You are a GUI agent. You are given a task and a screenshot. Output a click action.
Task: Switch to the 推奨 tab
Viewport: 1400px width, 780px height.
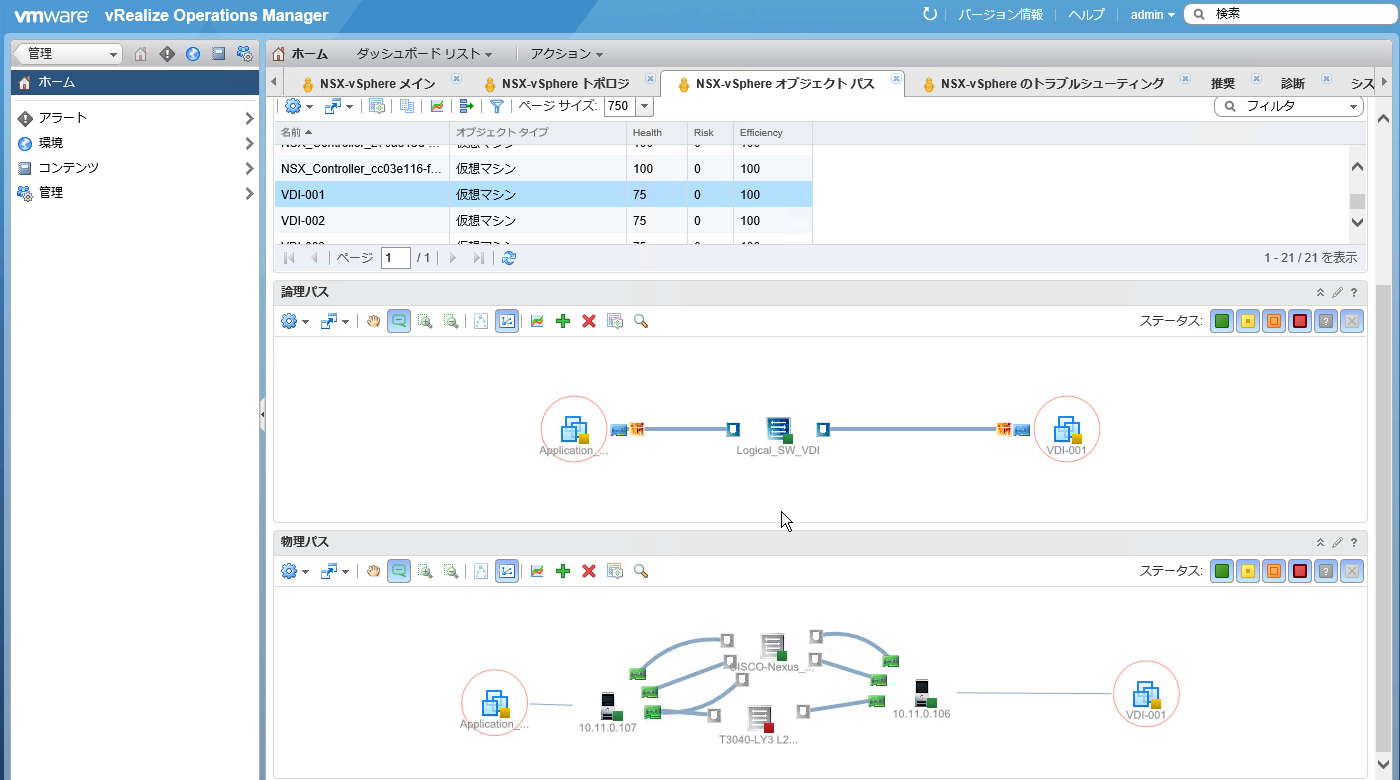(x=1223, y=84)
